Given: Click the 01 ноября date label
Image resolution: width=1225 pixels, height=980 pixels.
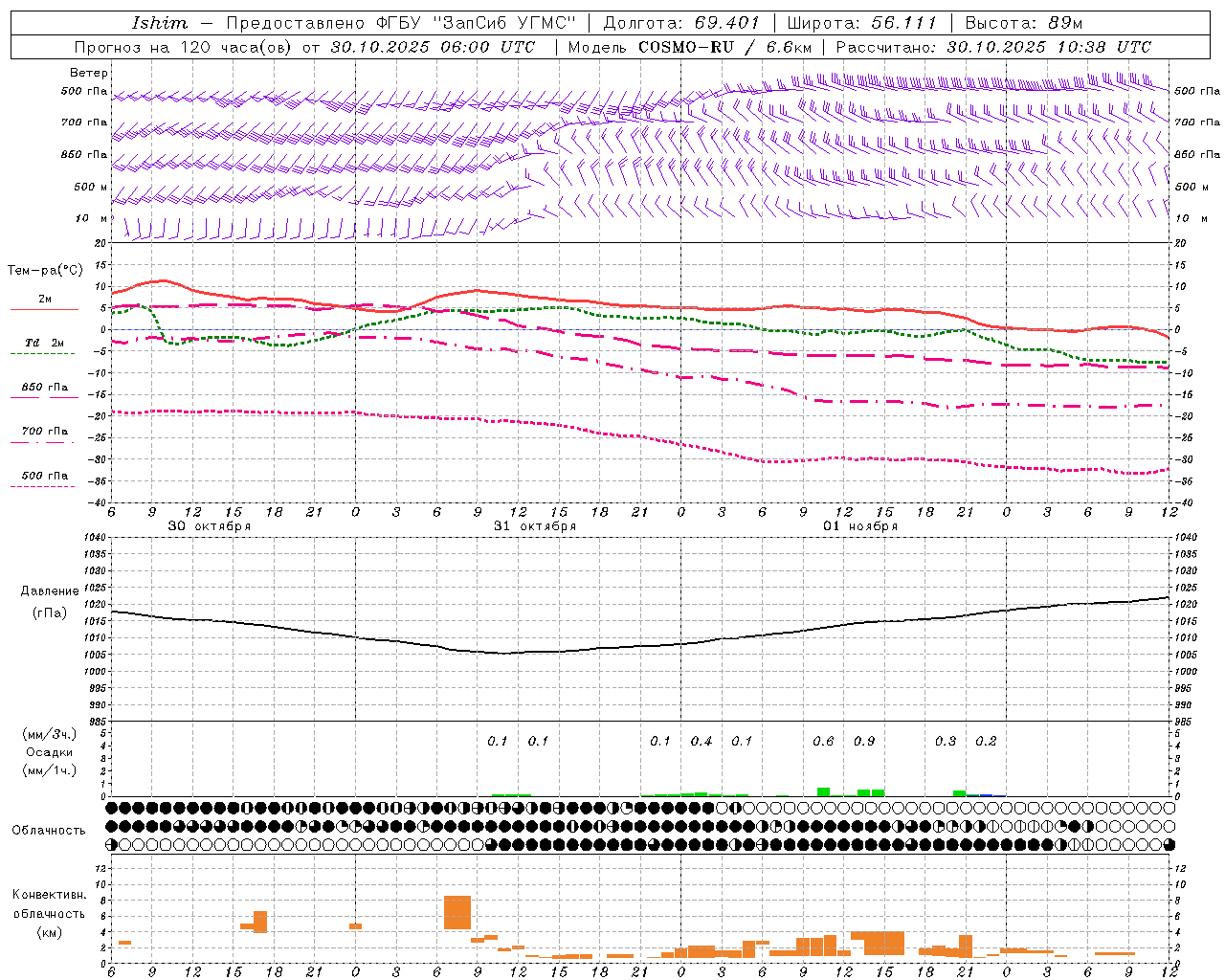Looking at the screenshot, I should tap(860, 526).
